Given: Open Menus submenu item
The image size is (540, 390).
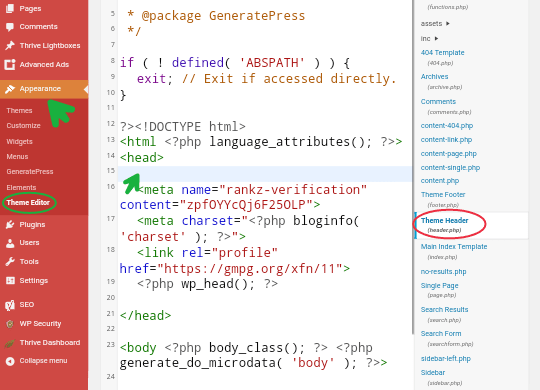Looking at the screenshot, I should pyautogui.click(x=17, y=157).
